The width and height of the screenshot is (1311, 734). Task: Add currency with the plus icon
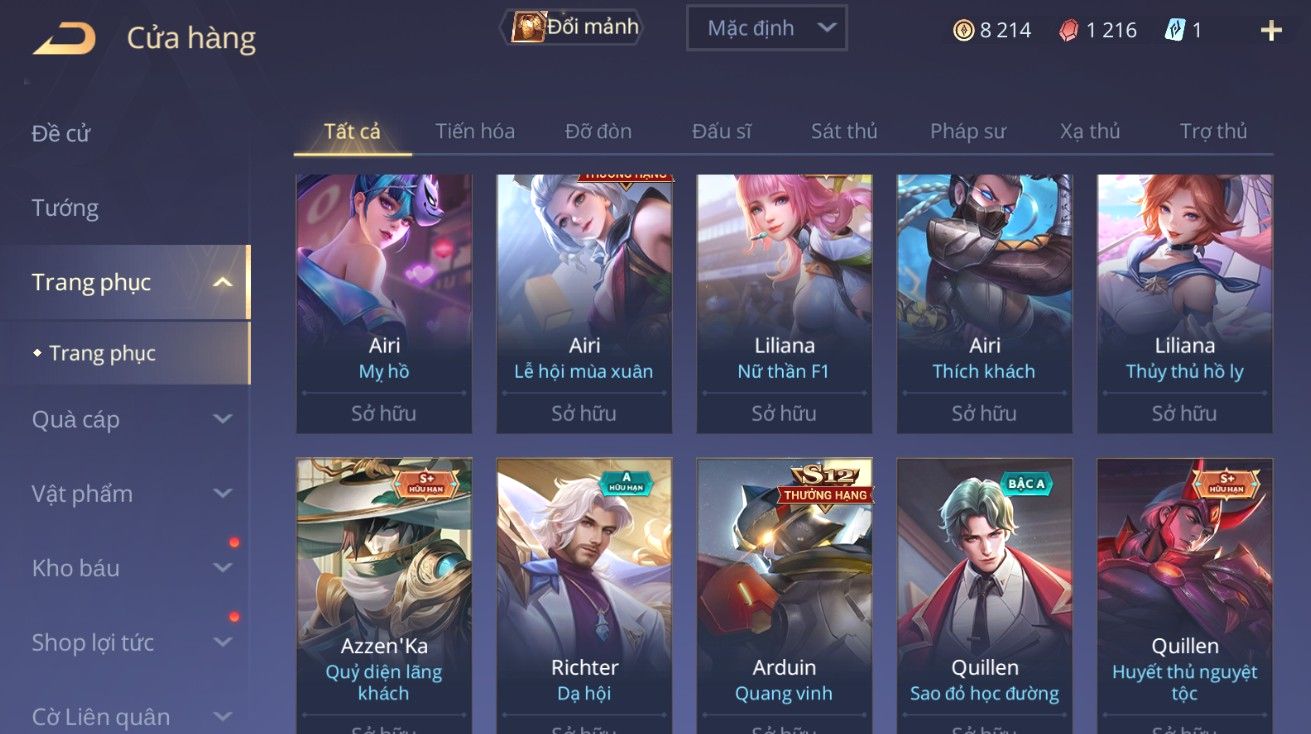1271,30
